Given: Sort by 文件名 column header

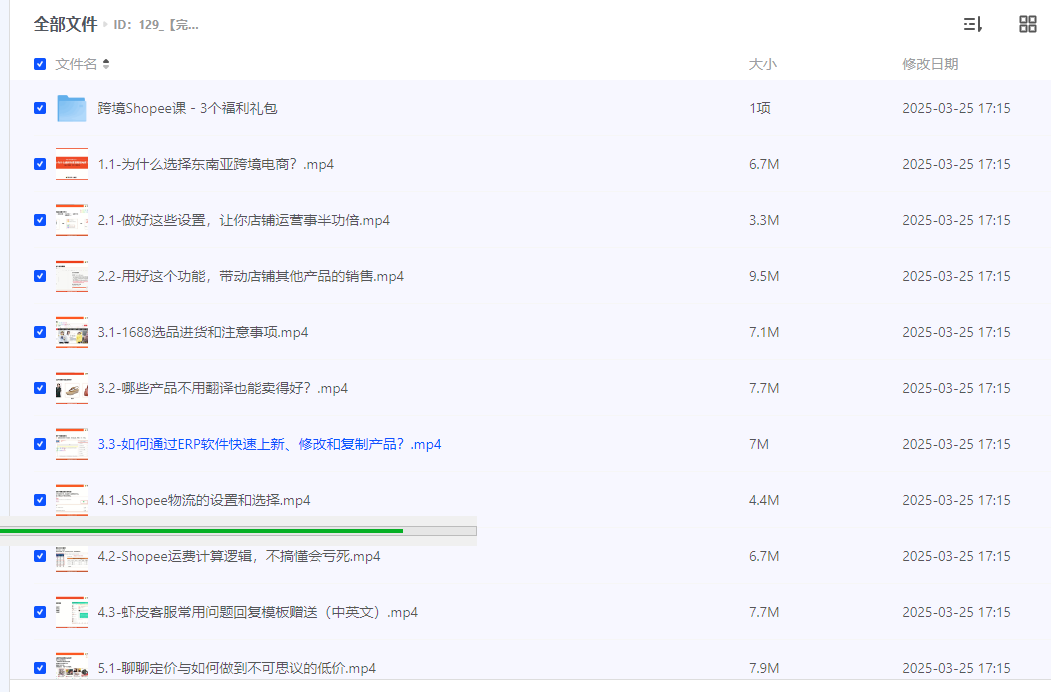Looking at the screenshot, I should tap(76, 64).
